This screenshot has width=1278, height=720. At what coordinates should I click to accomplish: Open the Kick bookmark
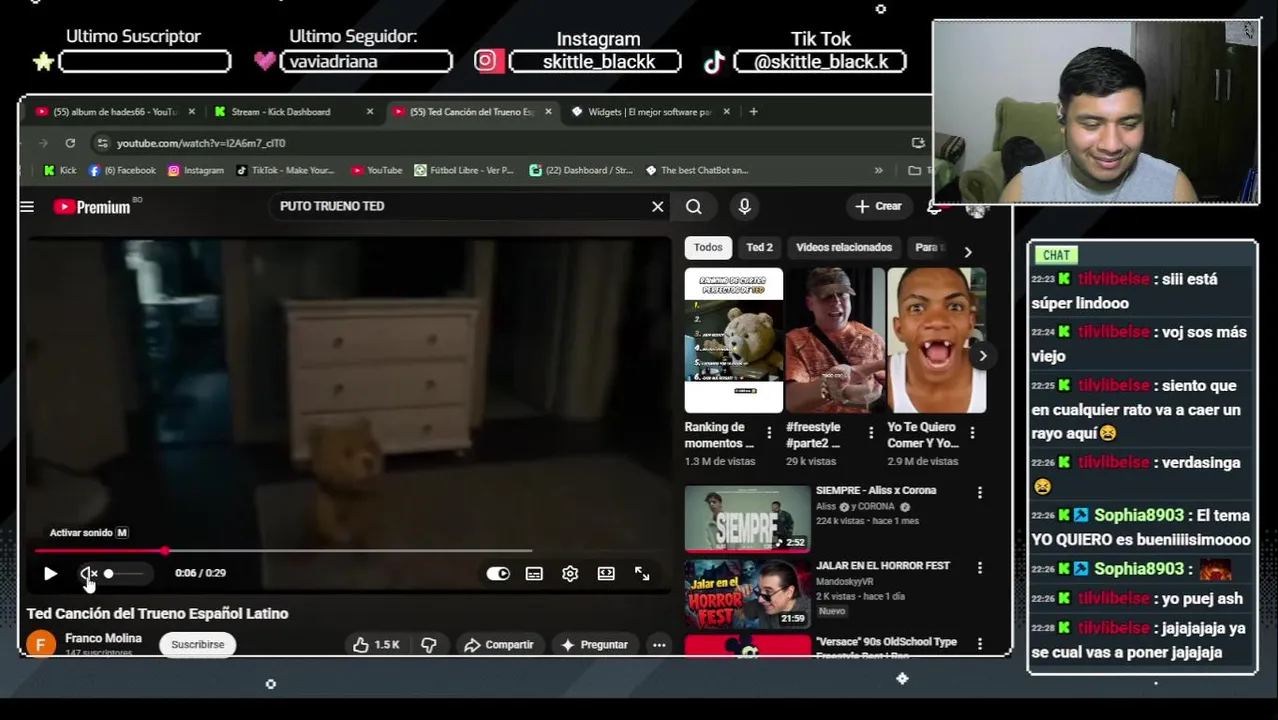pos(59,170)
